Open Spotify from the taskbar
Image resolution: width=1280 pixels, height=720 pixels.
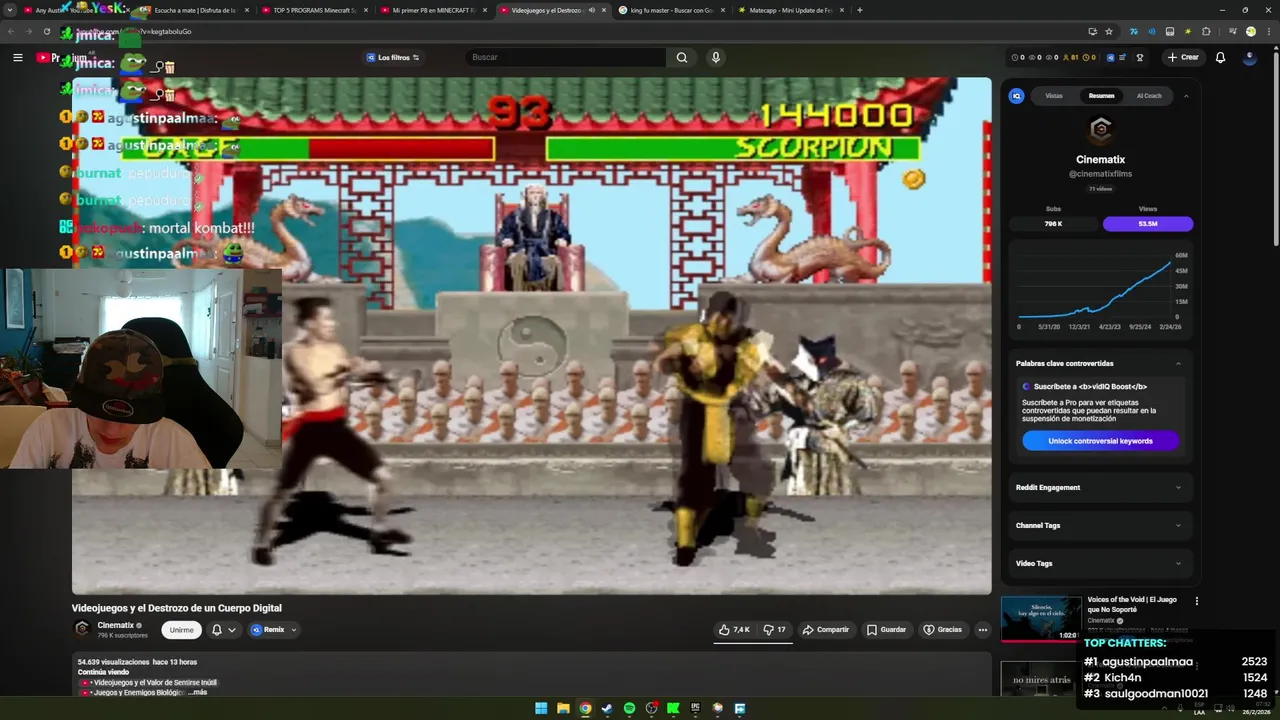coord(629,708)
